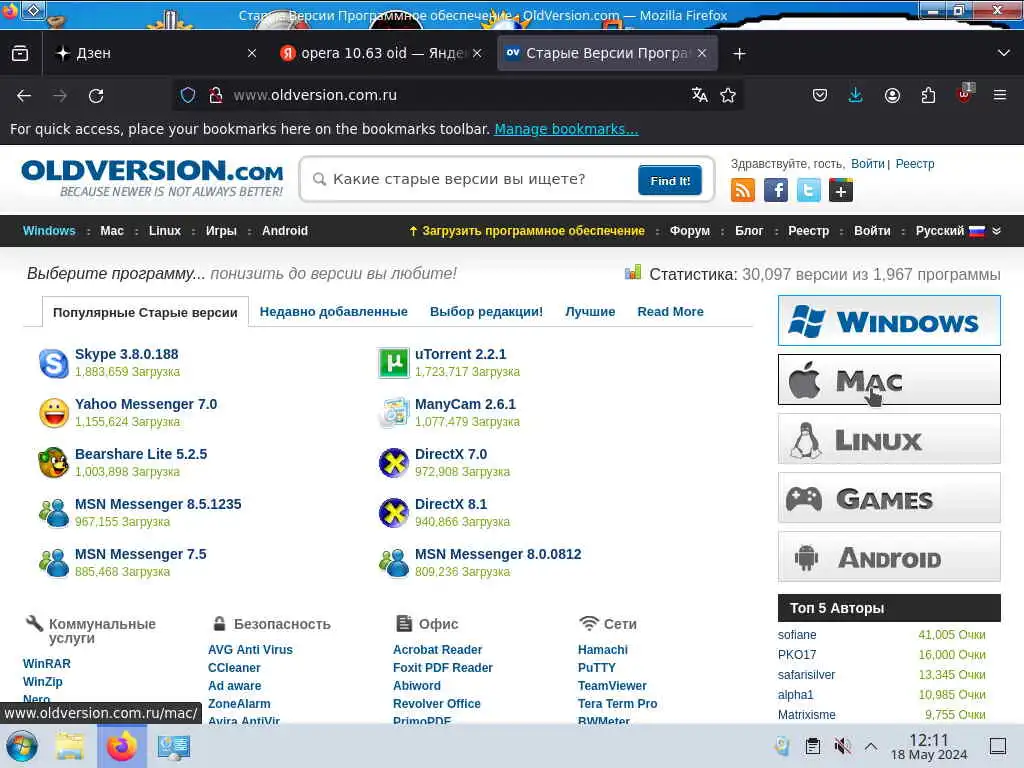The image size is (1024, 768).
Task: Open Форум in the navigation bar
Action: tap(690, 231)
